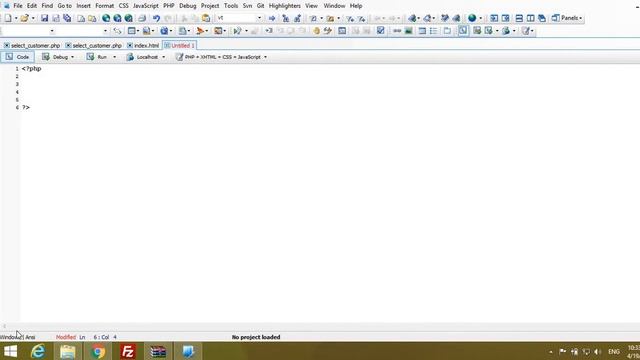Click the ENG language indicator in system tray
This screenshot has height=360, width=640.
click(614, 351)
